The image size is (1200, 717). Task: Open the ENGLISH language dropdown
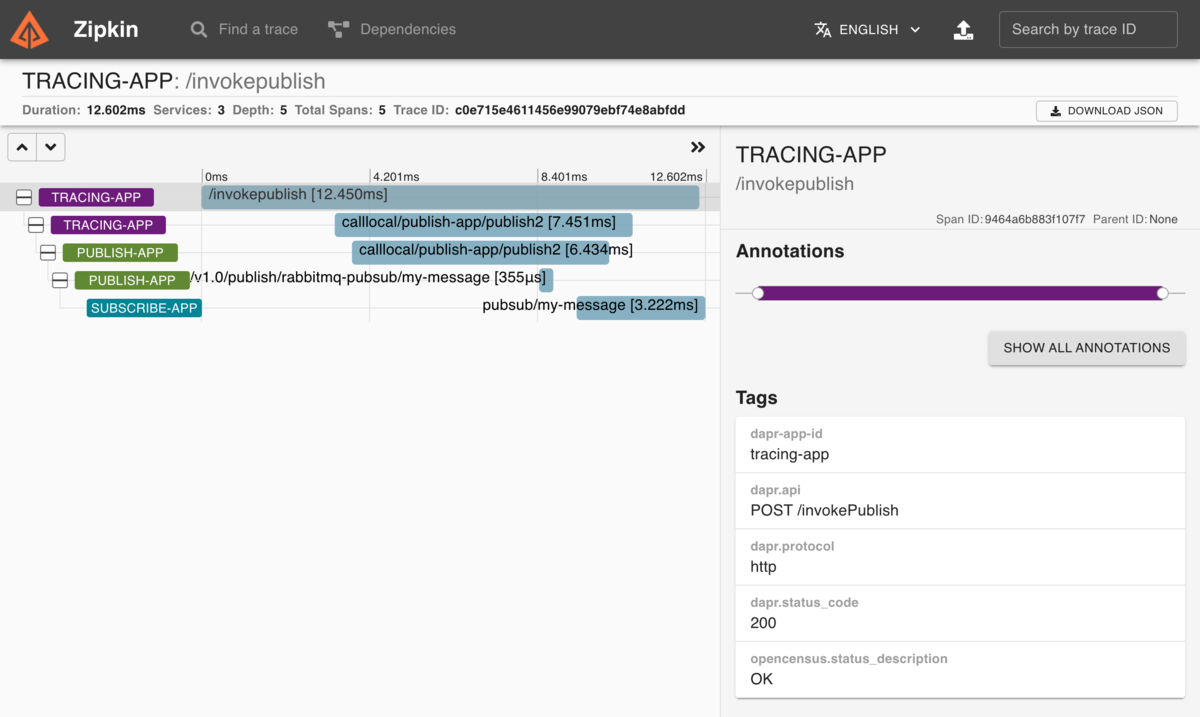click(867, 30)
